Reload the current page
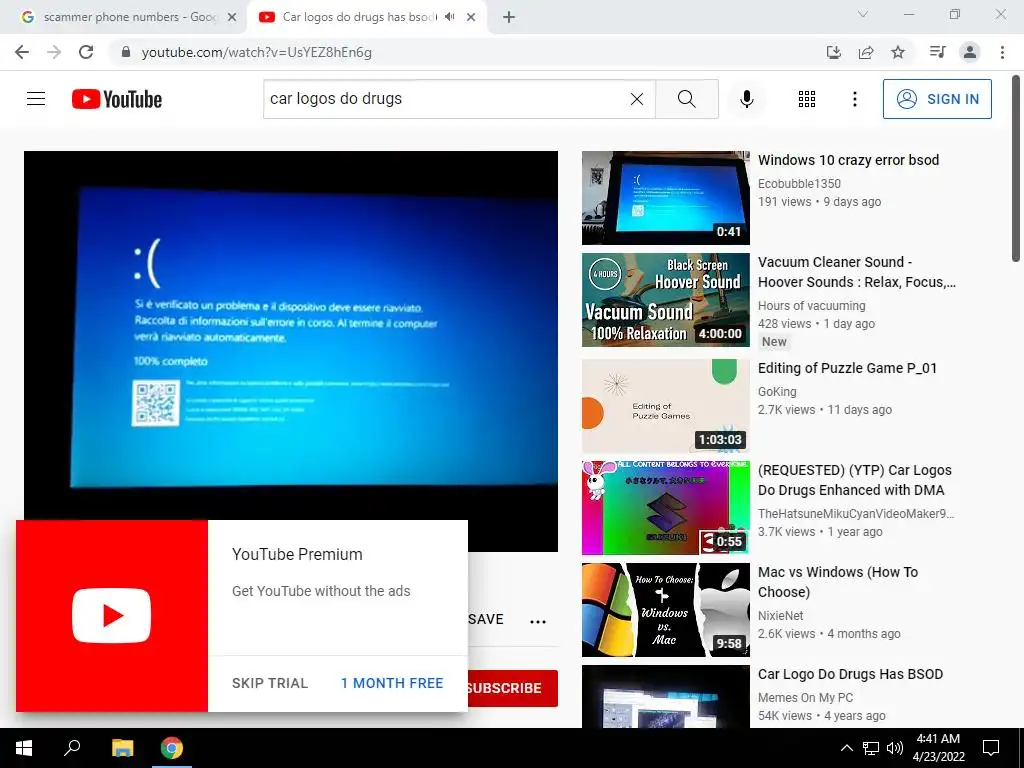This screenshot has width=1024, height=768. pos(86,52)
